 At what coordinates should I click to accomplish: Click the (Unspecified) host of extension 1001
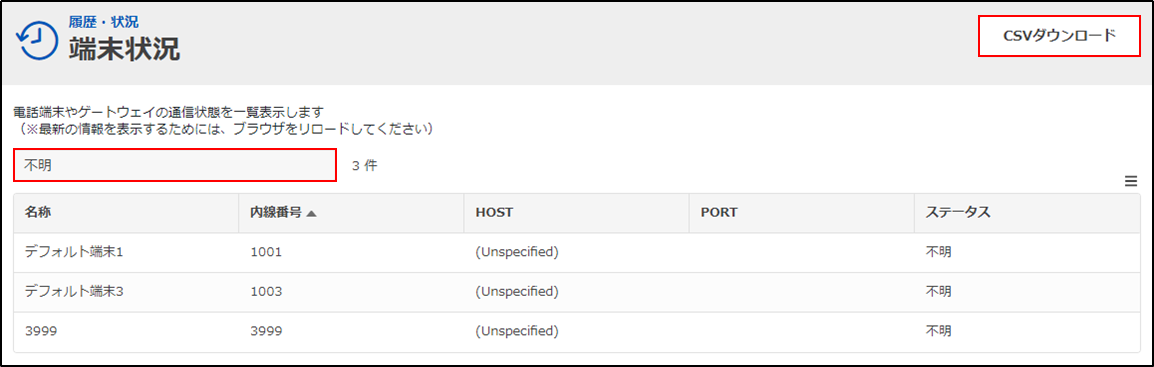pyautogui.click(x=517, y=252)
